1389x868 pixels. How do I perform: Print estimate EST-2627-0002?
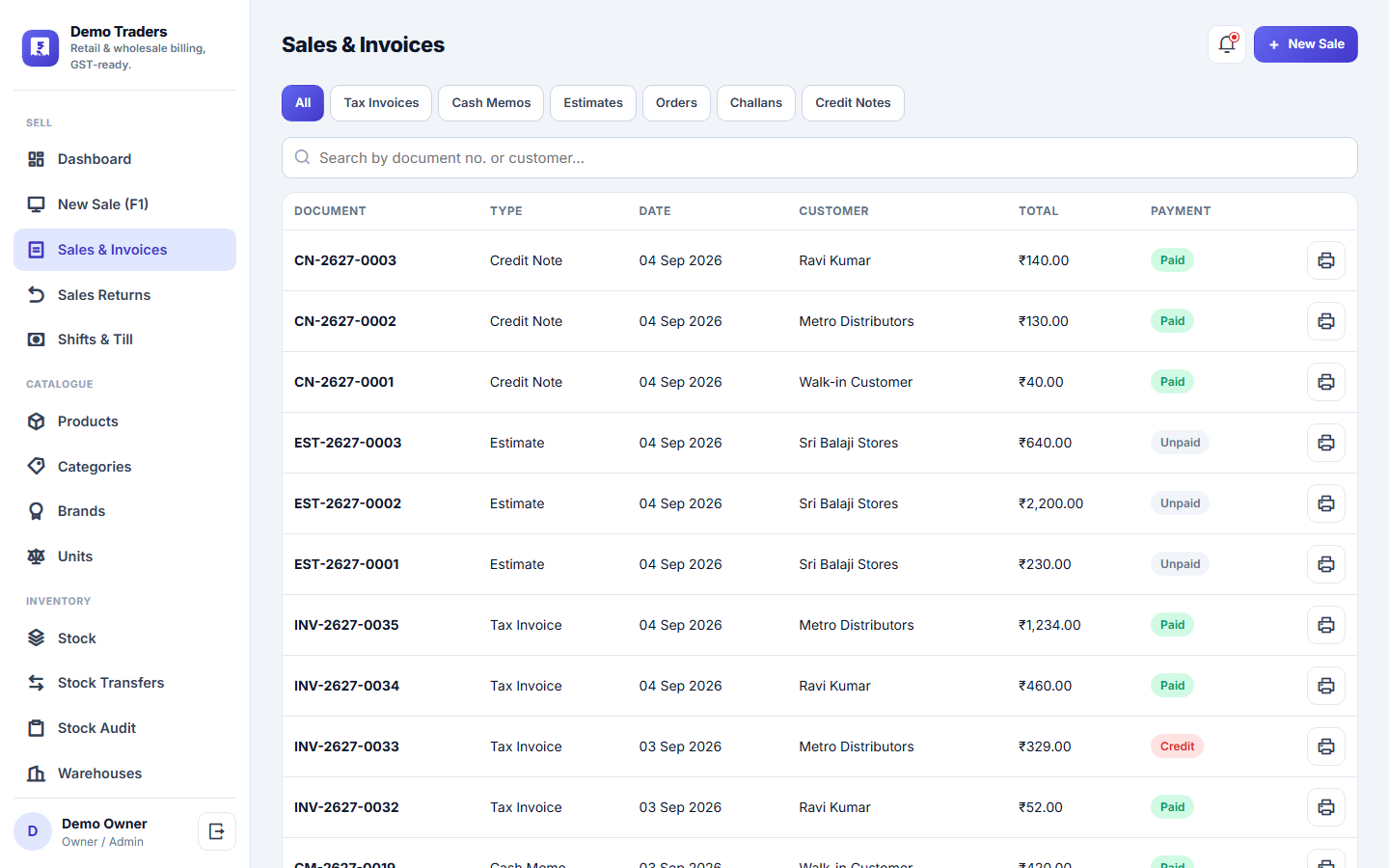(1326, 503)
